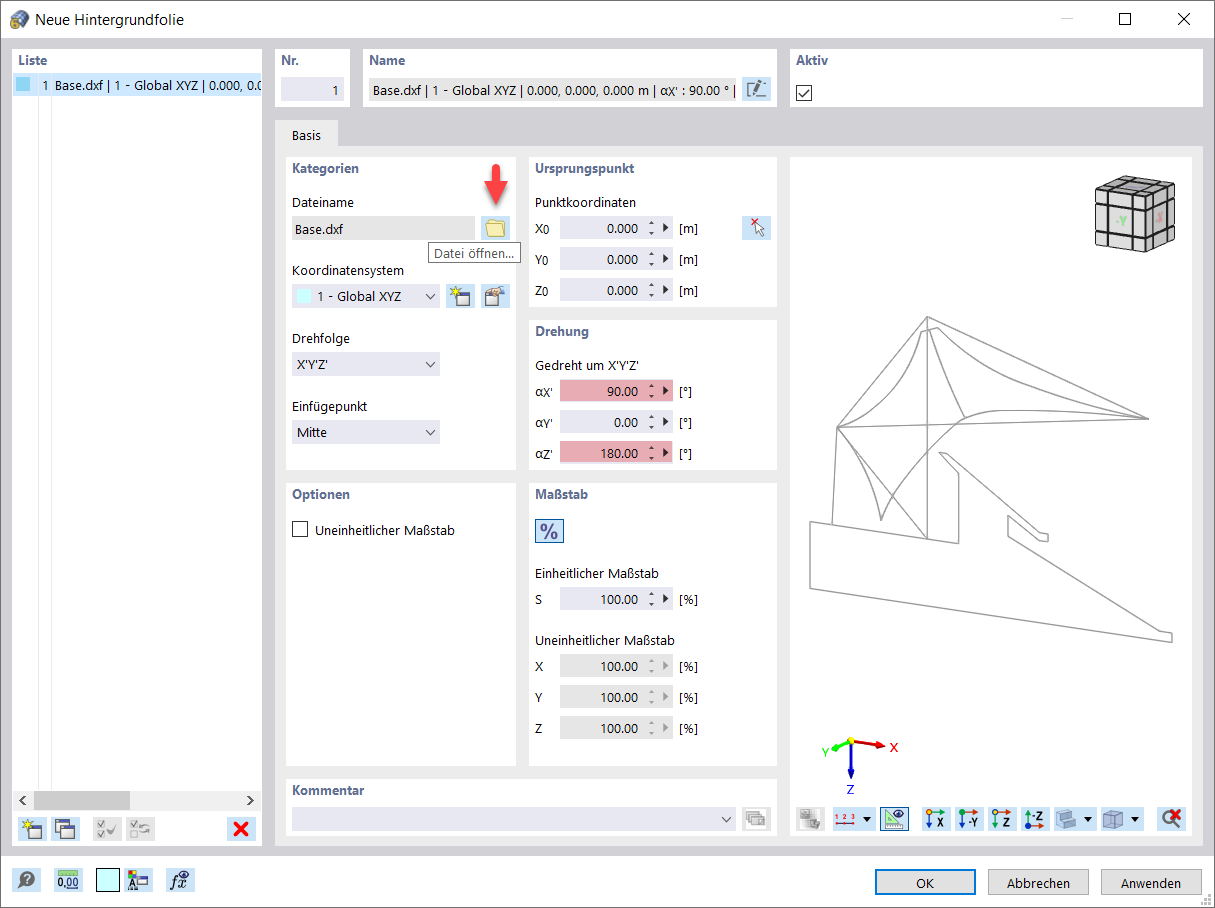Enable Uneinheitlicher Maßstab checkbox
This screenshot has width=1215, height=908.
(300, 530)
